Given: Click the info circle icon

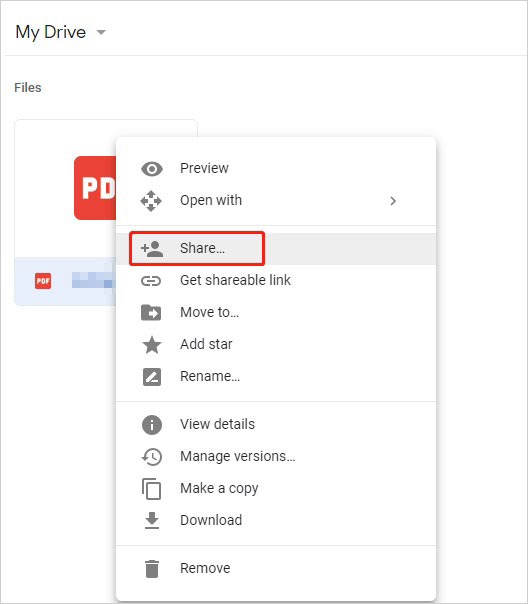Looking at the screenshot, I should 152,425.
